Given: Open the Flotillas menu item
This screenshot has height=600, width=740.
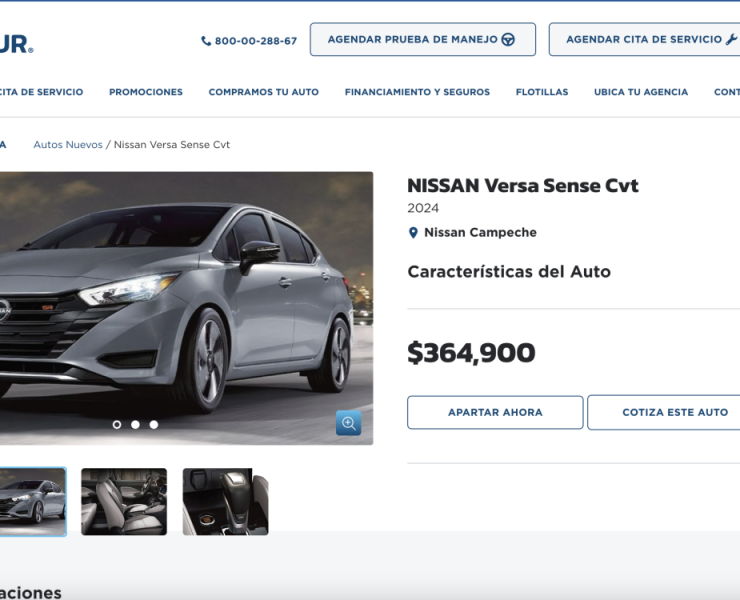Looking at the screenshot, I should click(542, 92).
